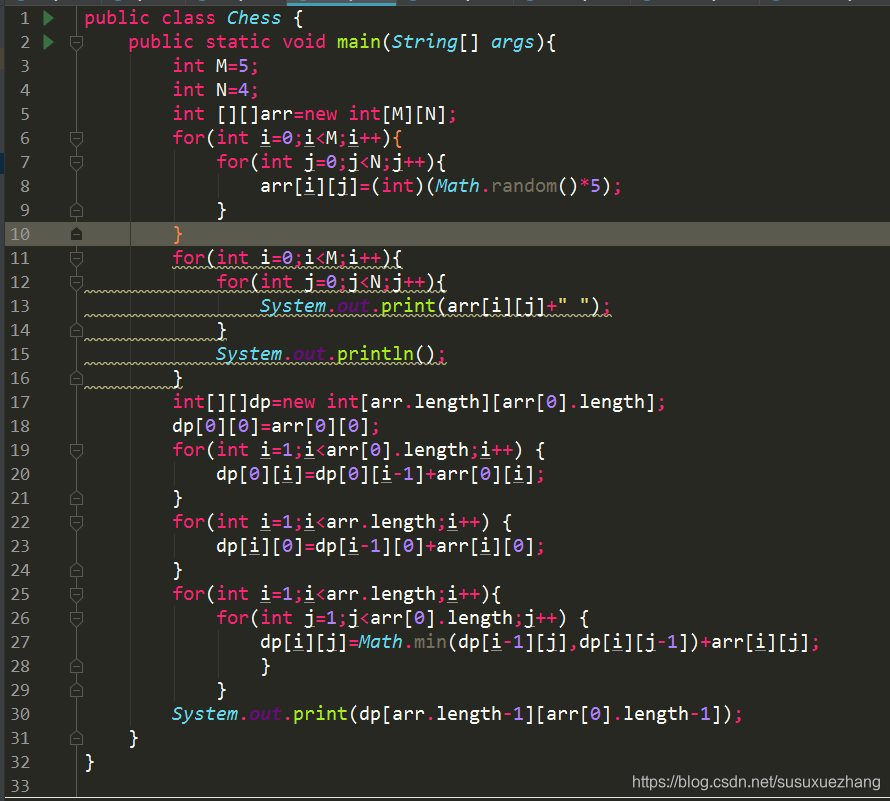Click the main method name

pos(358,42)
